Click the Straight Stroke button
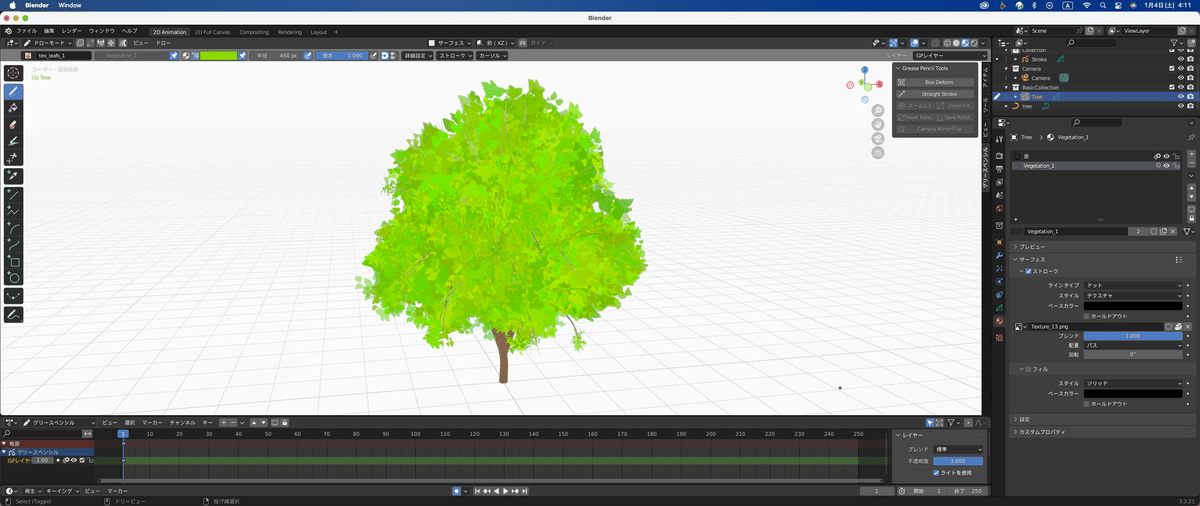The image size is (1200, 506). coord(935,94)
